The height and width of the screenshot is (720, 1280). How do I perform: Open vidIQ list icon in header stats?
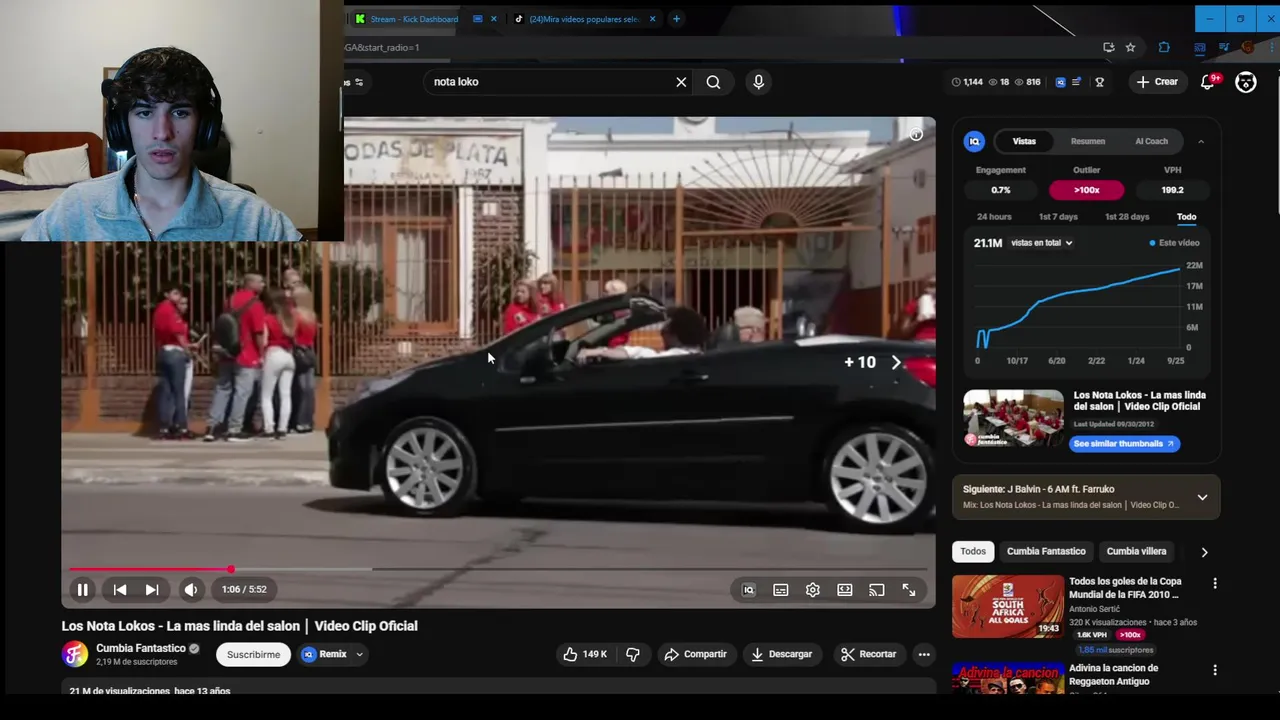[x=1077, y=82]
